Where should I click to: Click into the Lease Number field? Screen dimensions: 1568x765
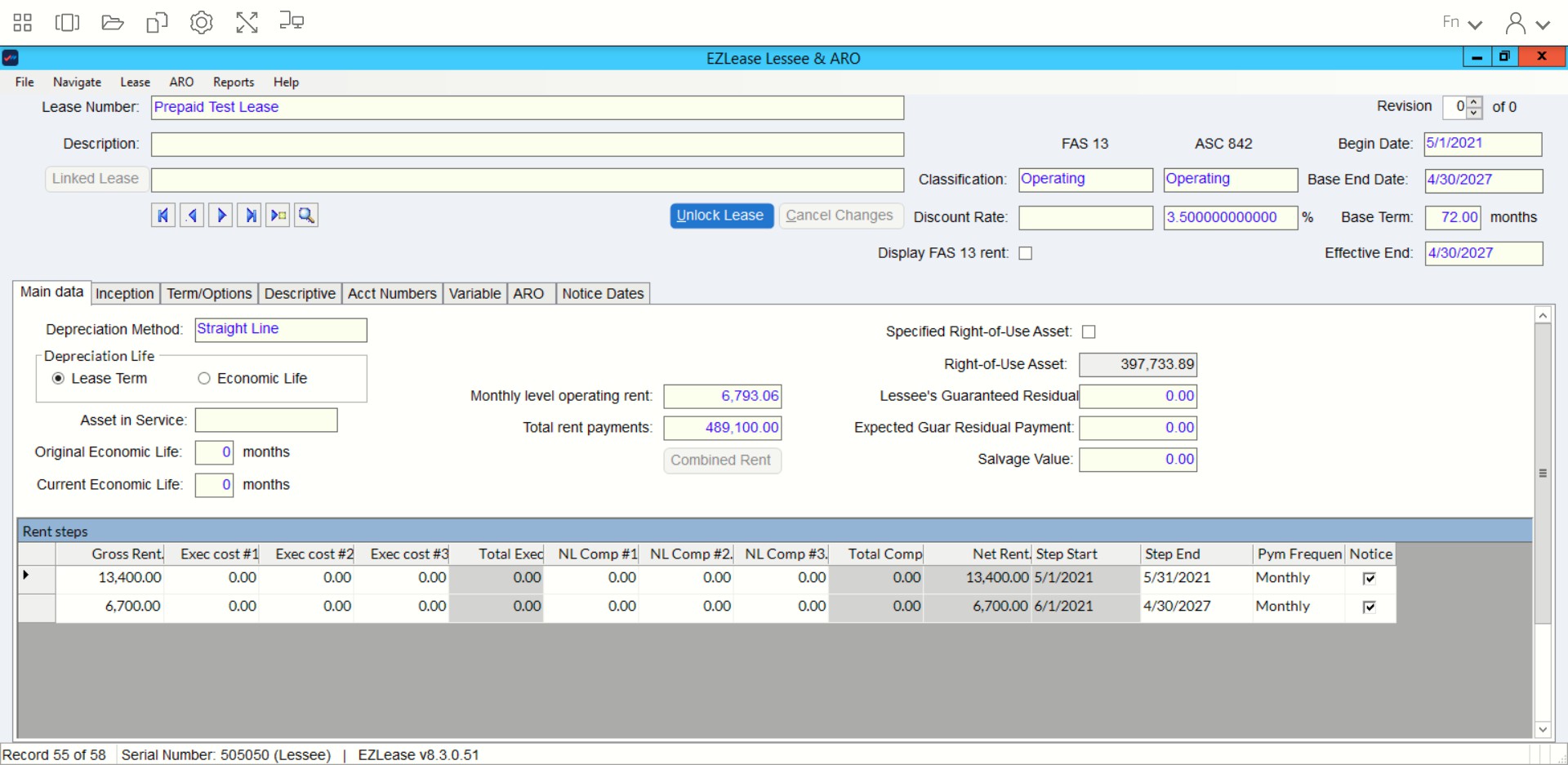tap(528, 108)
